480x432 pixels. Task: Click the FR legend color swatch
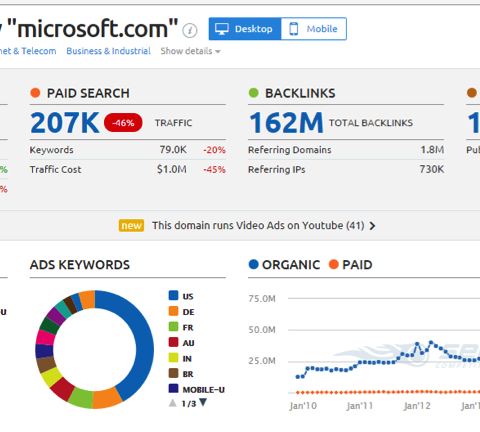(x=173, y=326)
